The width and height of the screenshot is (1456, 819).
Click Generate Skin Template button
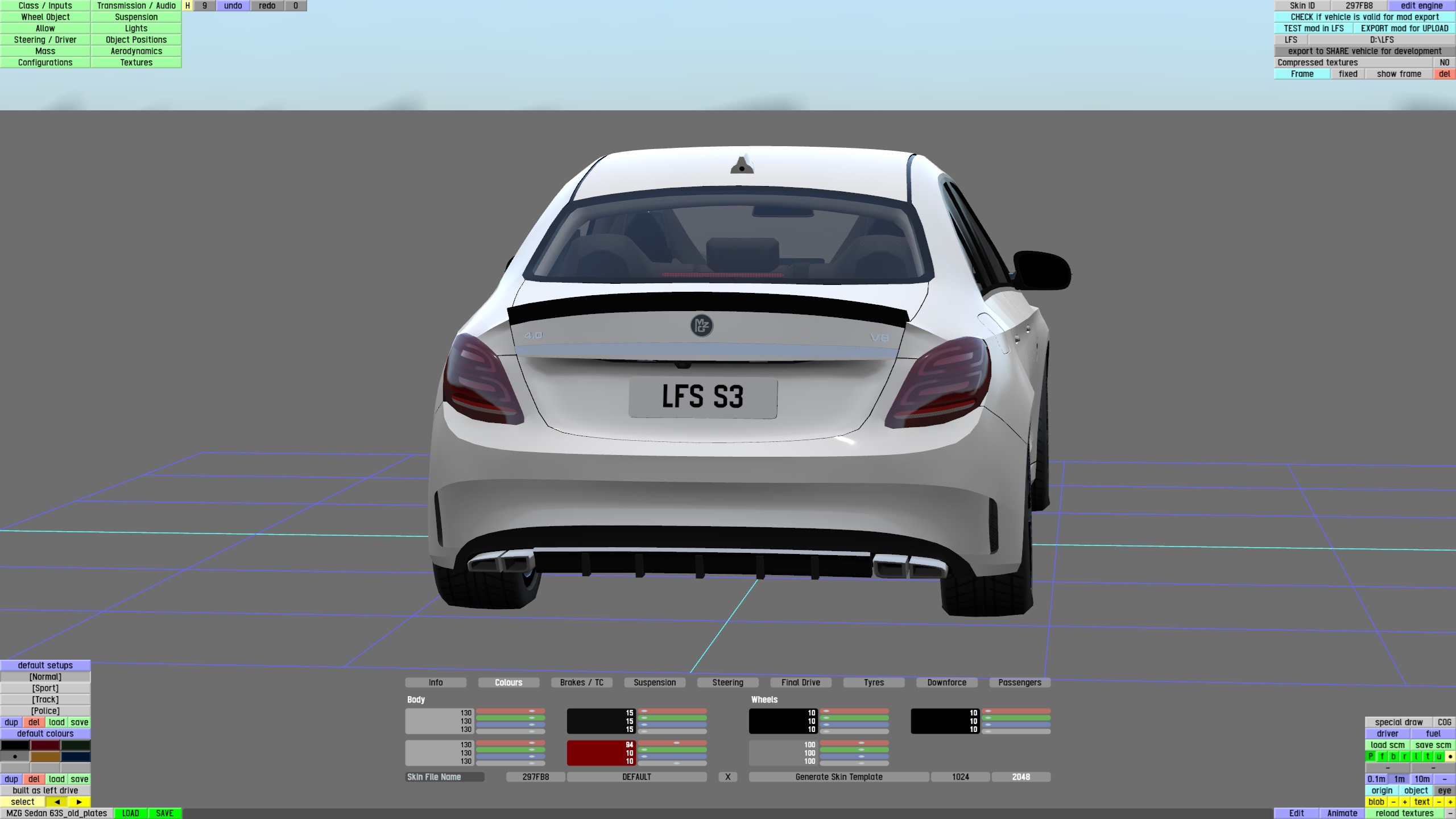click(x=839, y=777)
